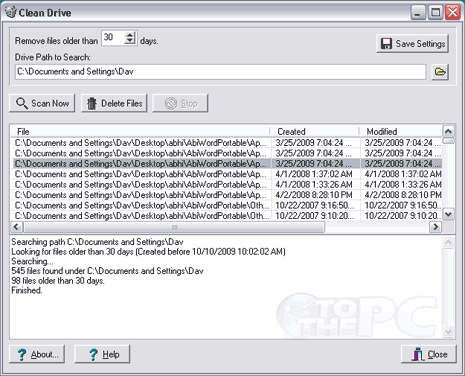Select the file row created 4/2/2008 8:28:10 PM

coord(227,195)
